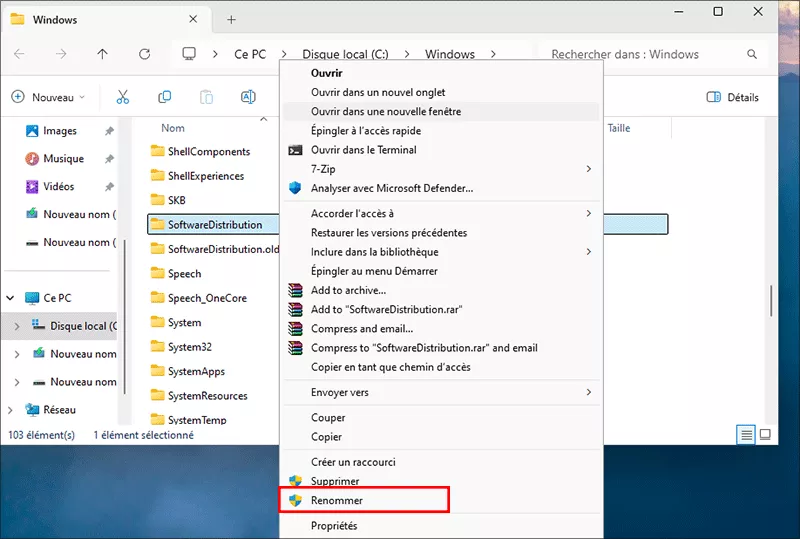Open the Nouveau dropdown menu
800x539 pixels.
pos(48,97)
